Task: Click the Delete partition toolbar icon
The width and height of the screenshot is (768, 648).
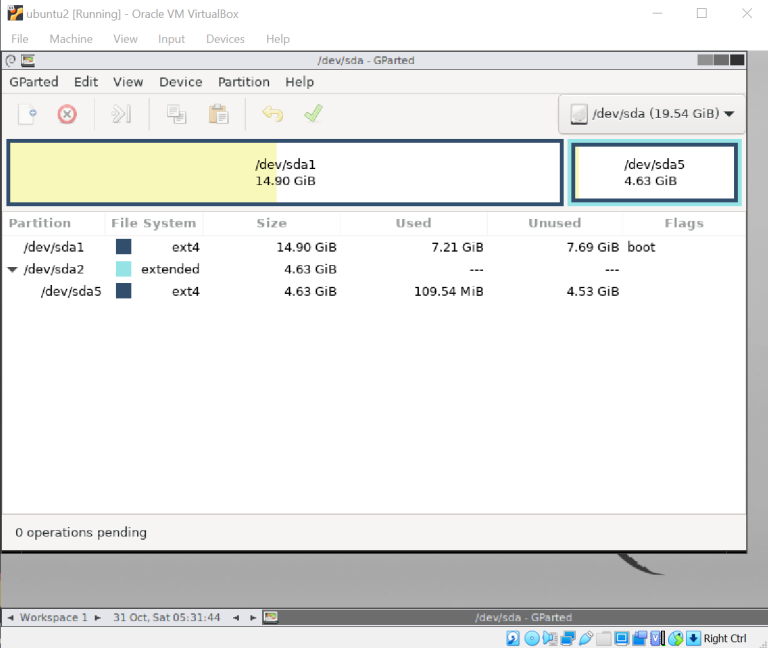Action: click(x=67, y=114)
